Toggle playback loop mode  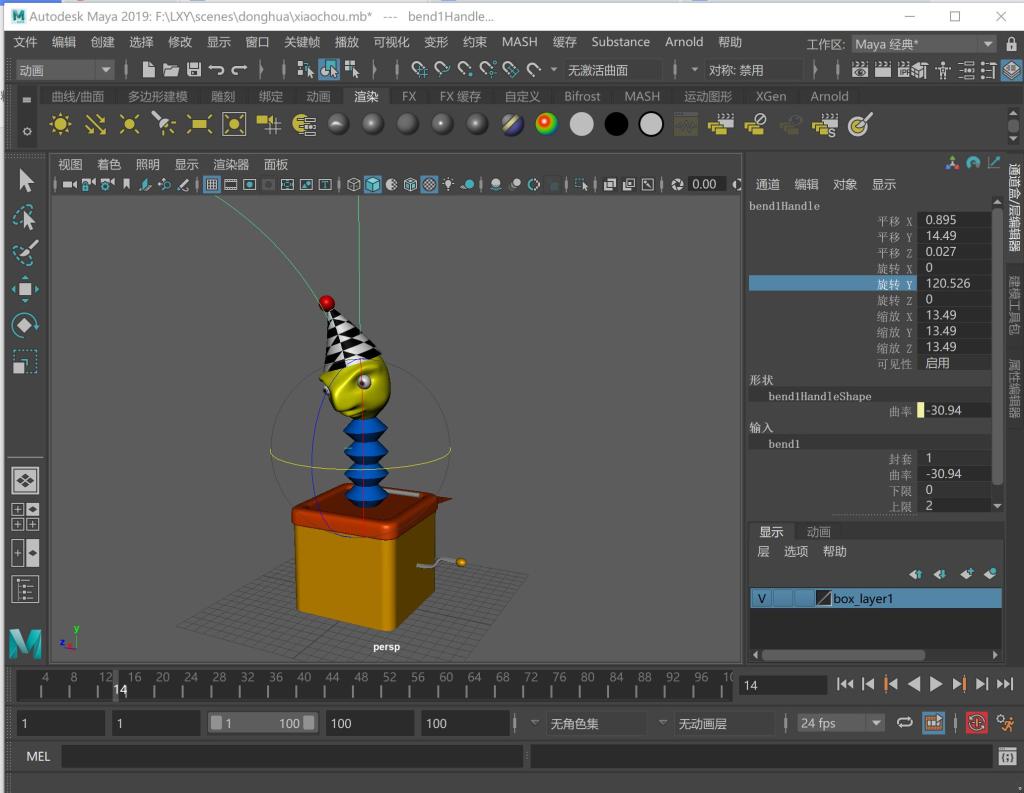[x=905, y=723]
